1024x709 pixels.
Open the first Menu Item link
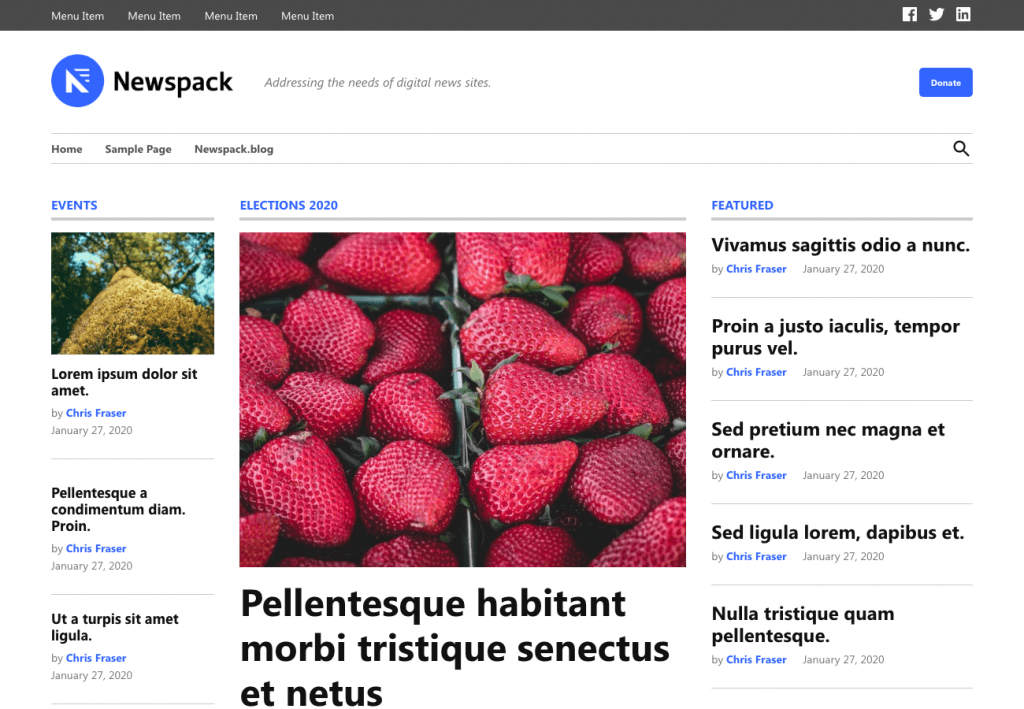coord(77,15)
